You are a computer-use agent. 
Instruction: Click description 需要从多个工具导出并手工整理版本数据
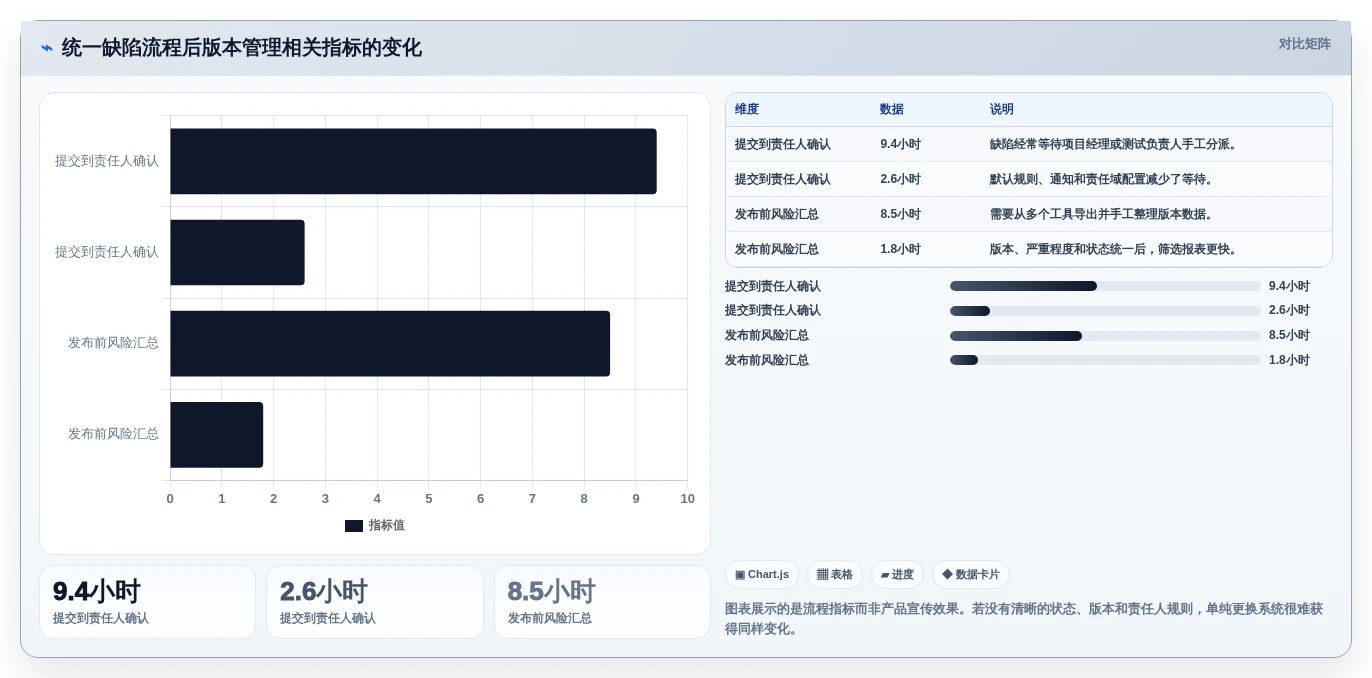(1103, 214)
